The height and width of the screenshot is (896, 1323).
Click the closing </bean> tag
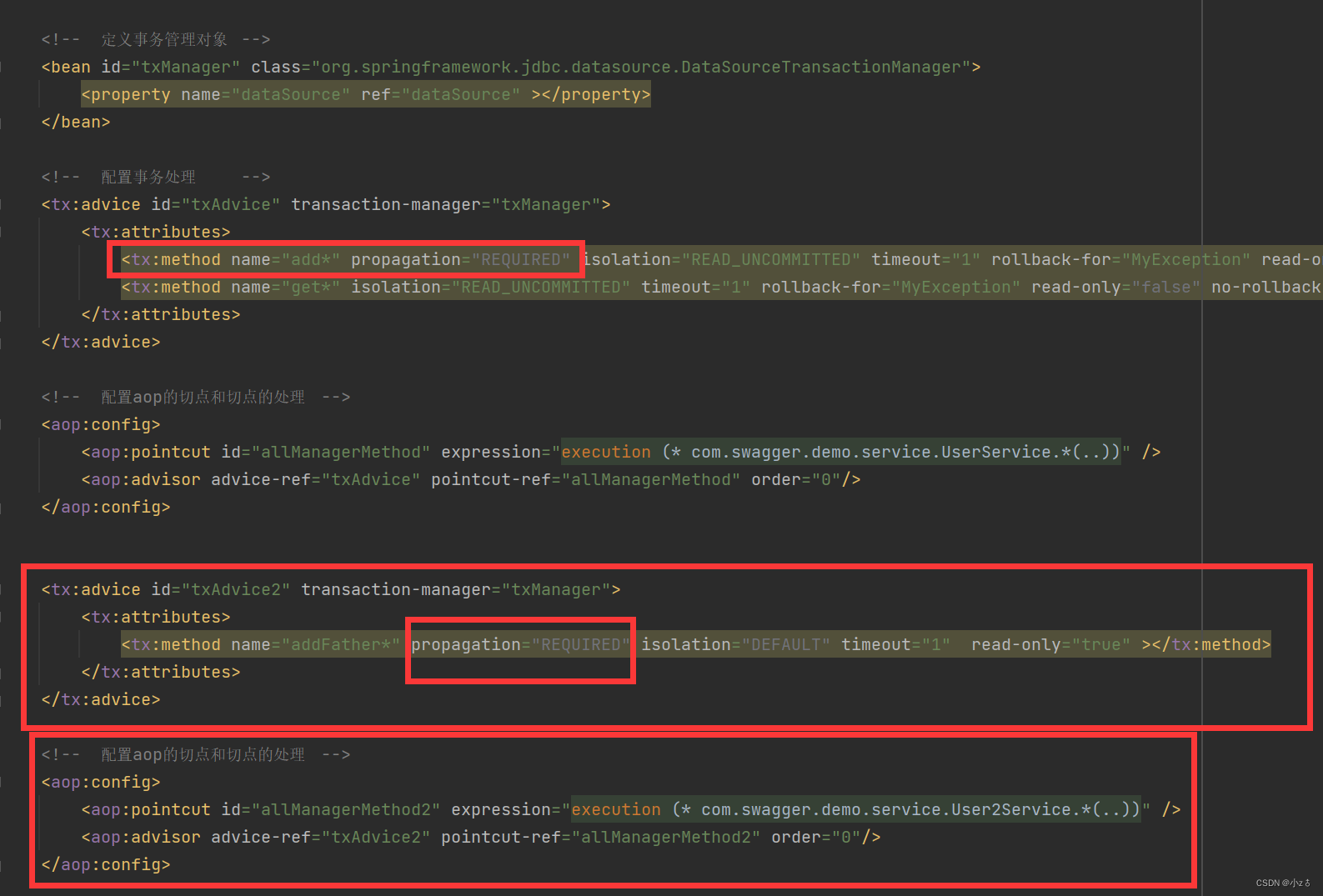click(x=76, y=122)
